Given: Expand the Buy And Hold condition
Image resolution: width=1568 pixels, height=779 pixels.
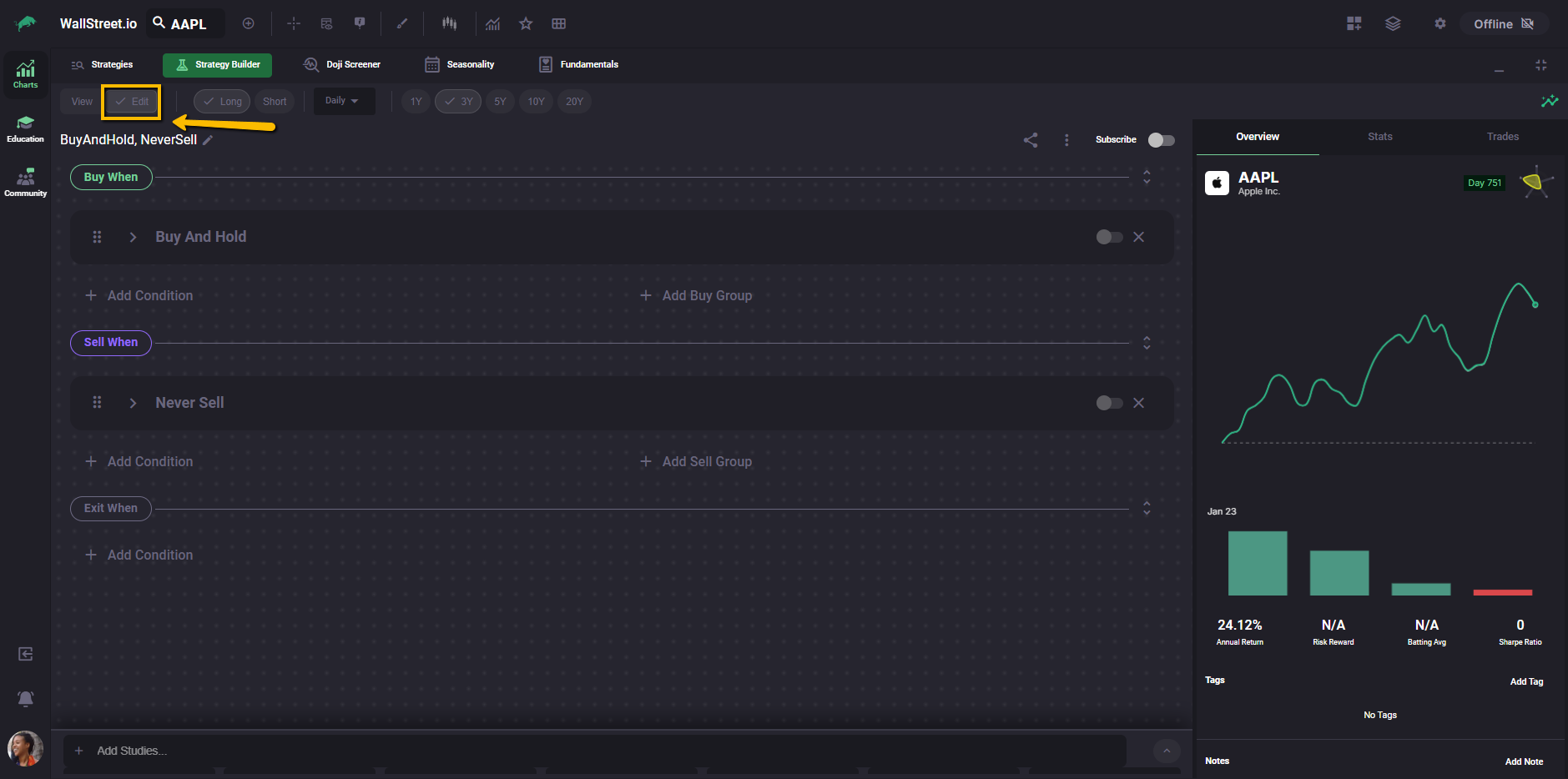Looking at the screenshot, I should (x=133, y=237).
